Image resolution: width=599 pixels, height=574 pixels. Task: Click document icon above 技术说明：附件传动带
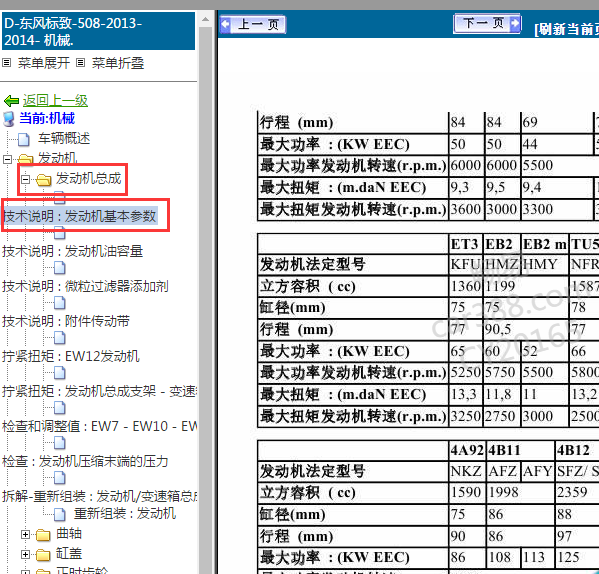point(60,303)
